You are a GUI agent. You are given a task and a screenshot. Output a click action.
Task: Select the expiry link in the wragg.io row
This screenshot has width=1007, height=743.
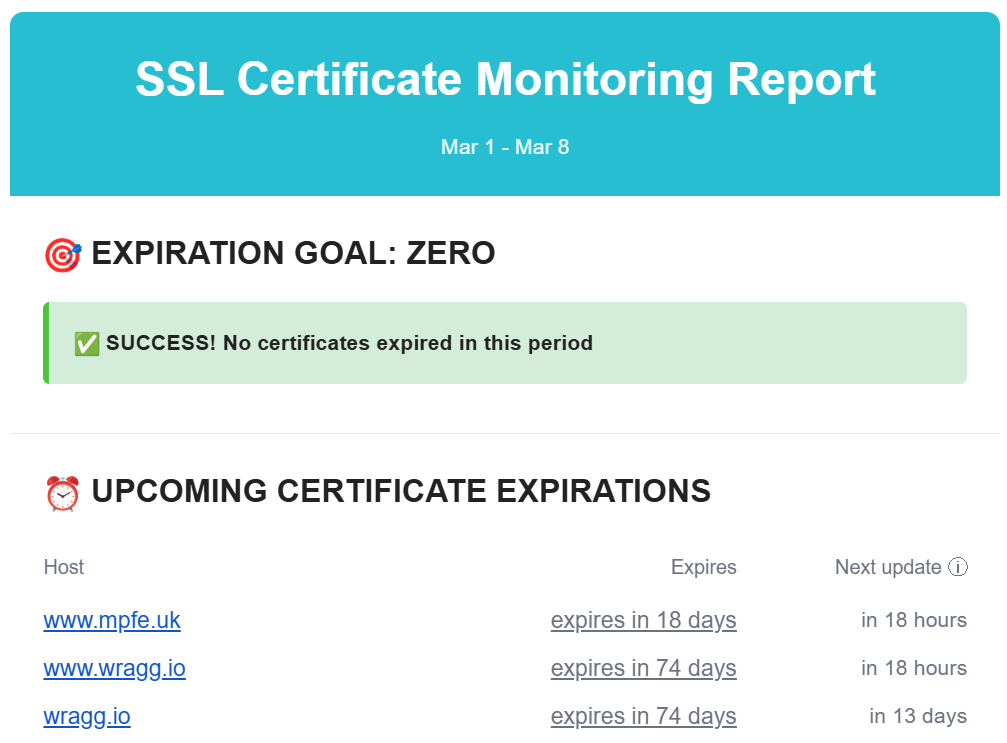point(643,716)
